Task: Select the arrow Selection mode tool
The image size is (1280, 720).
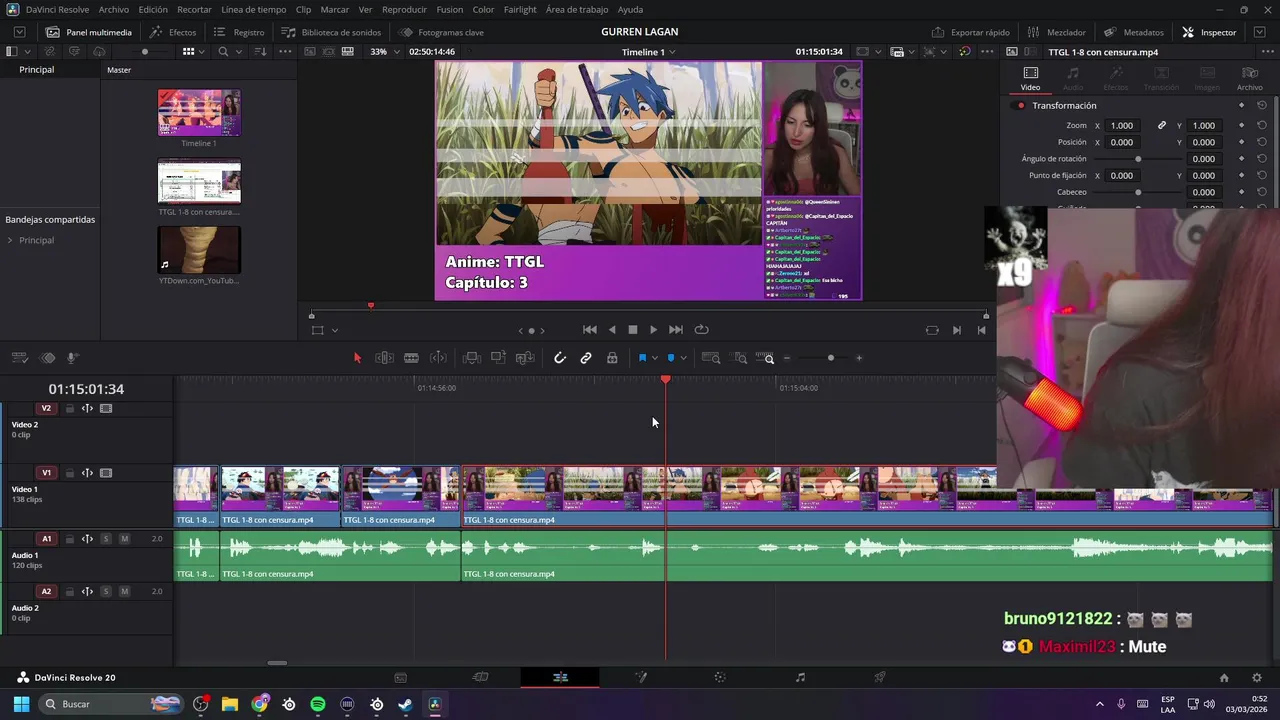Action: click(x=357, y=358)
